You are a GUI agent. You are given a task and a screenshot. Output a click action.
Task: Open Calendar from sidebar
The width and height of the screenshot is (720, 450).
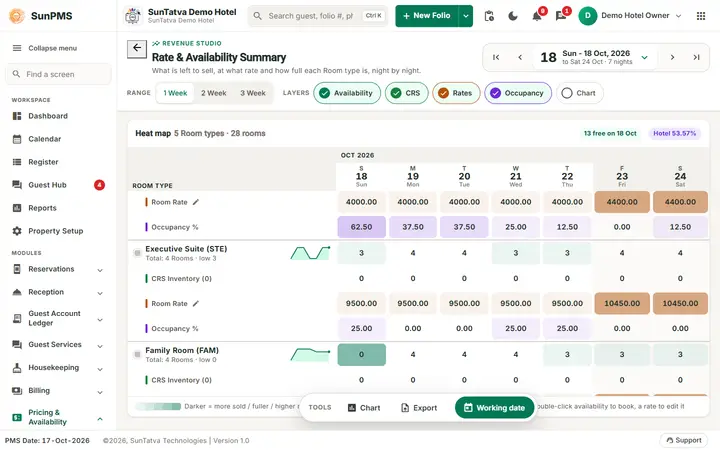(58, 139)
